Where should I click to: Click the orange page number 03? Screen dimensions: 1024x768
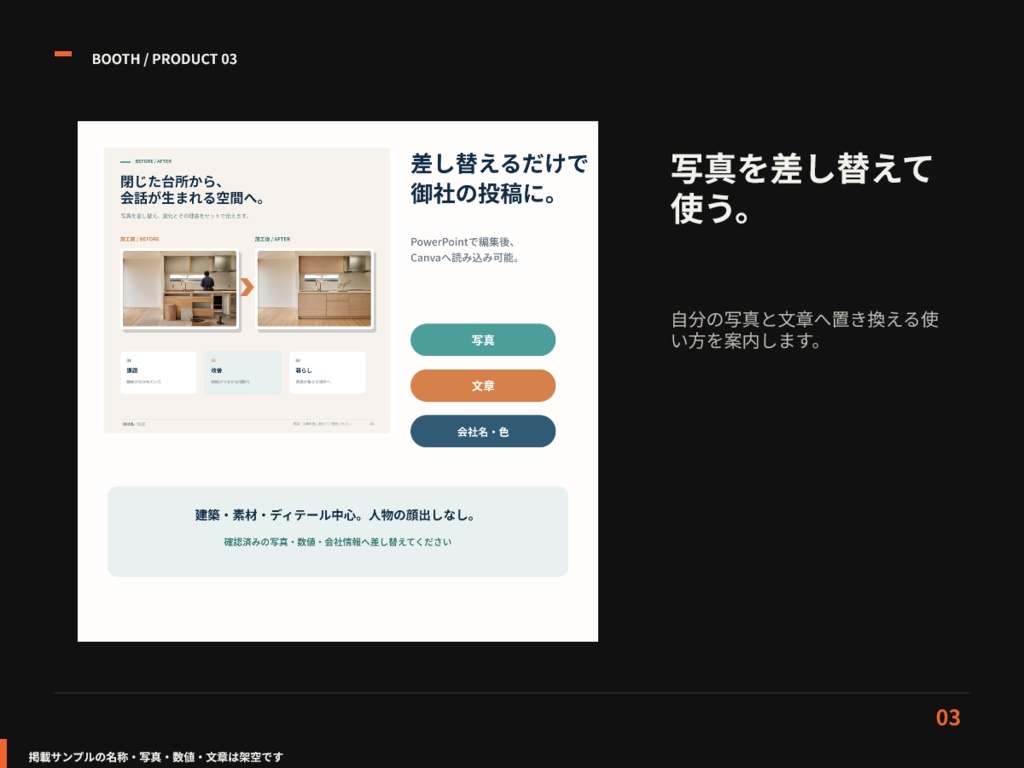tap(948, 717)
